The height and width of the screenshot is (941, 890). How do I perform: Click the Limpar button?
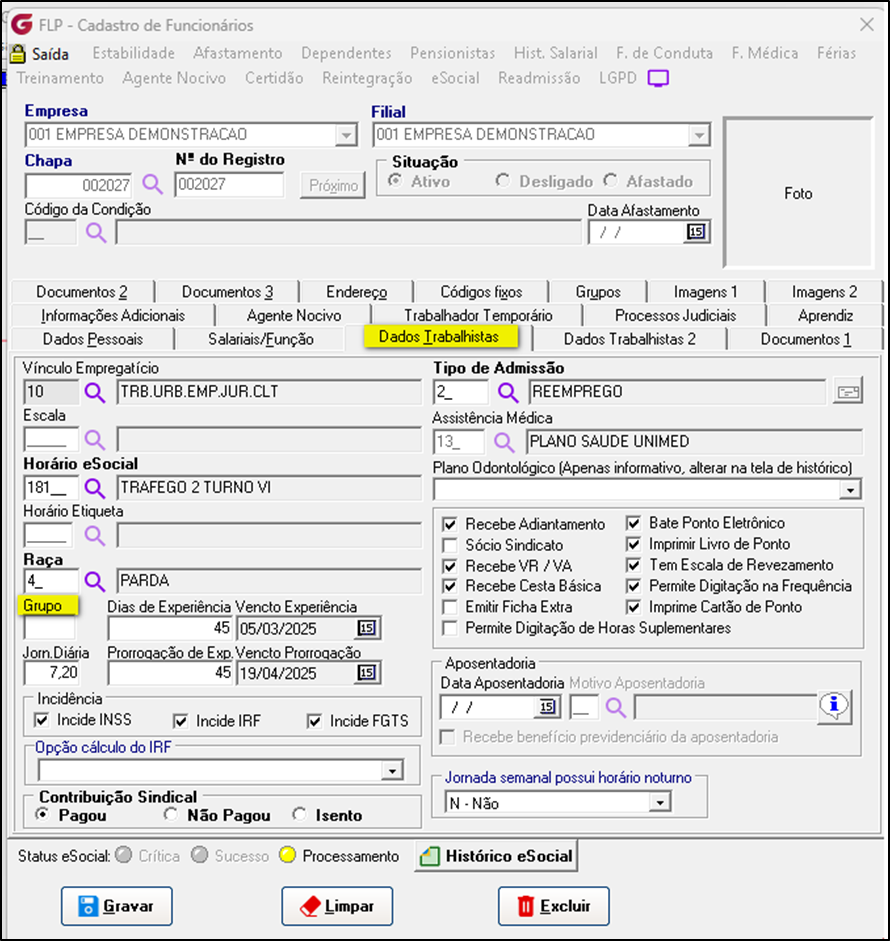[337, 906]
